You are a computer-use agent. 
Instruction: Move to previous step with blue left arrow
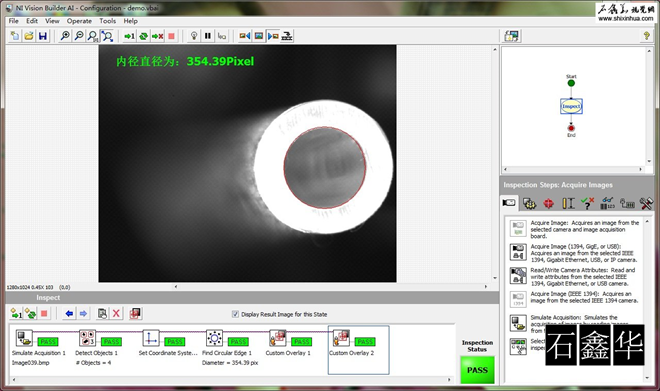pos(69,314)
